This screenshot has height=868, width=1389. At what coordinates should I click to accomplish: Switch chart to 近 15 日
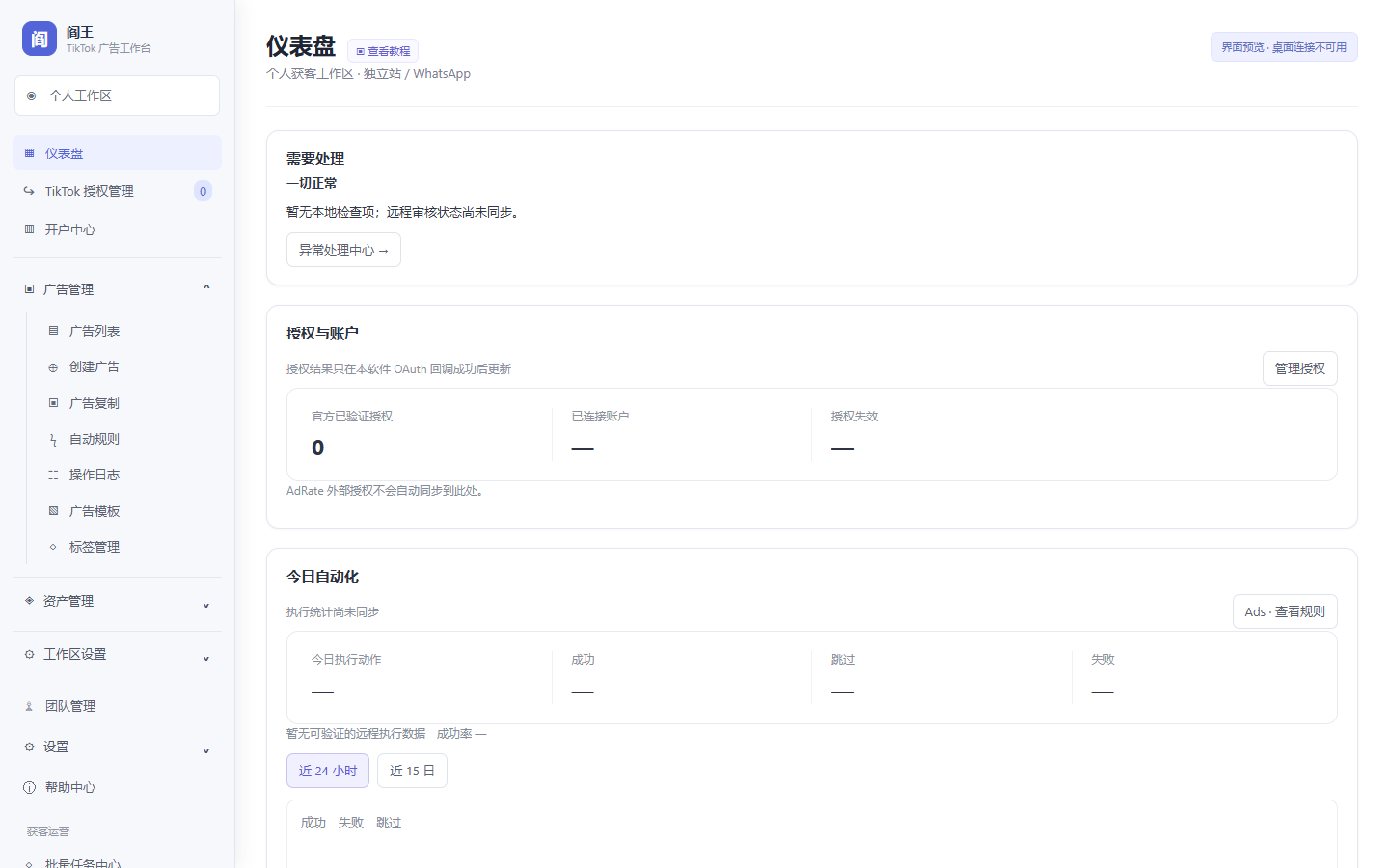pos(412,771)
